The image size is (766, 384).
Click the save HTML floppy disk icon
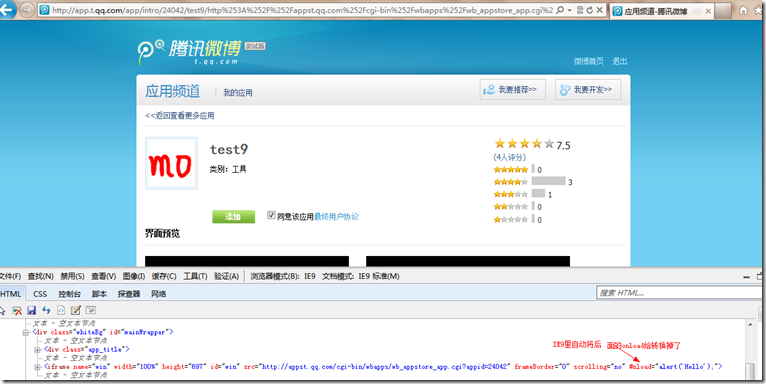click(x=32, y=310)
